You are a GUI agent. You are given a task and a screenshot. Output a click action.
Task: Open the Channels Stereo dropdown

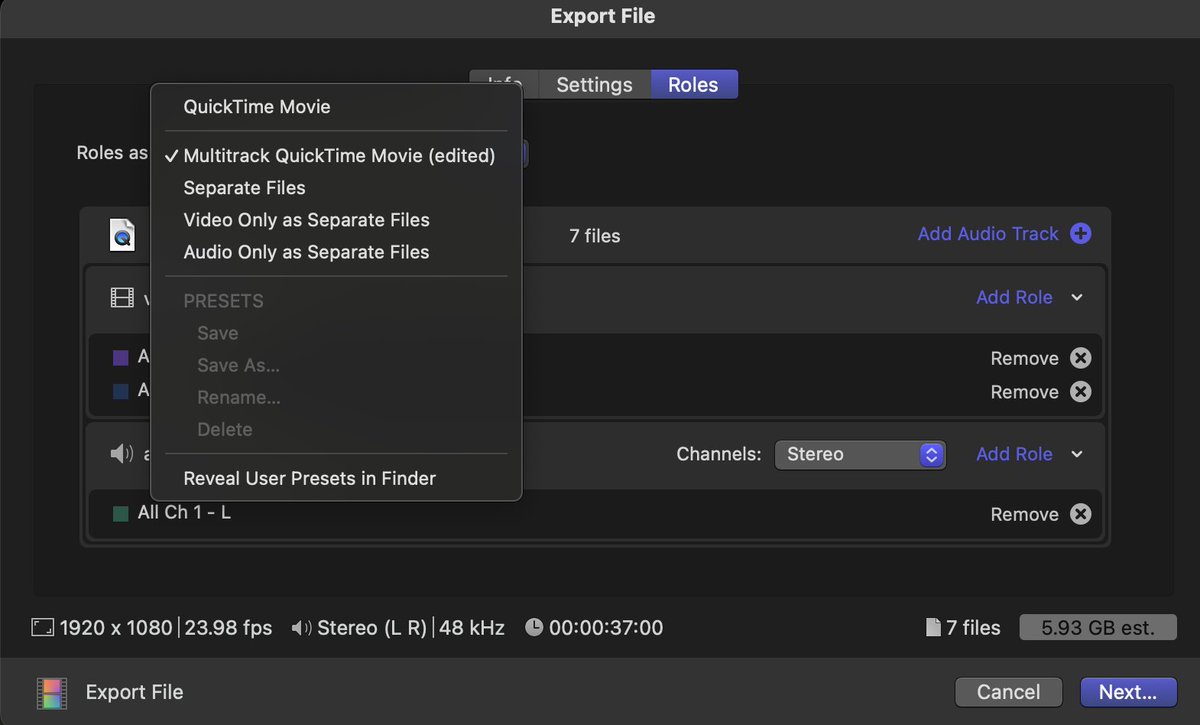(x=860, y=454)
